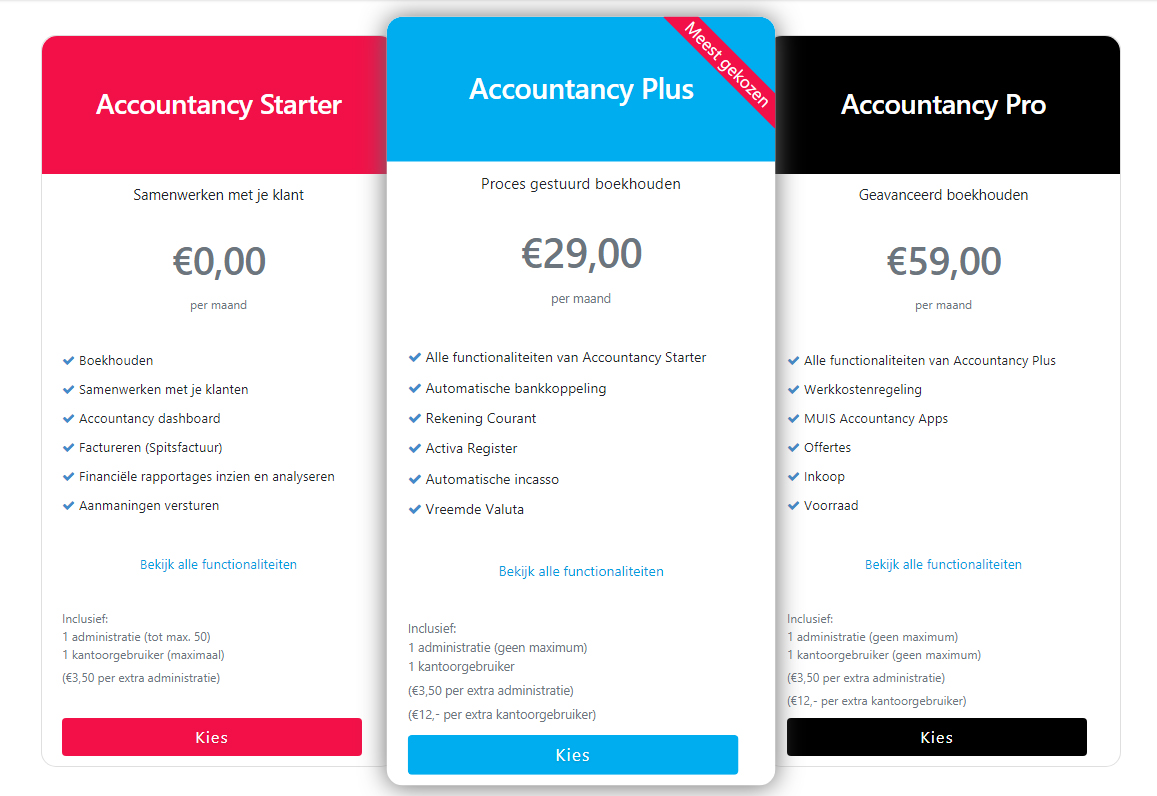This screenshot has height=796, width=1157.
Task: Click the black Accountancy Pro header
Action: point(943,105)
